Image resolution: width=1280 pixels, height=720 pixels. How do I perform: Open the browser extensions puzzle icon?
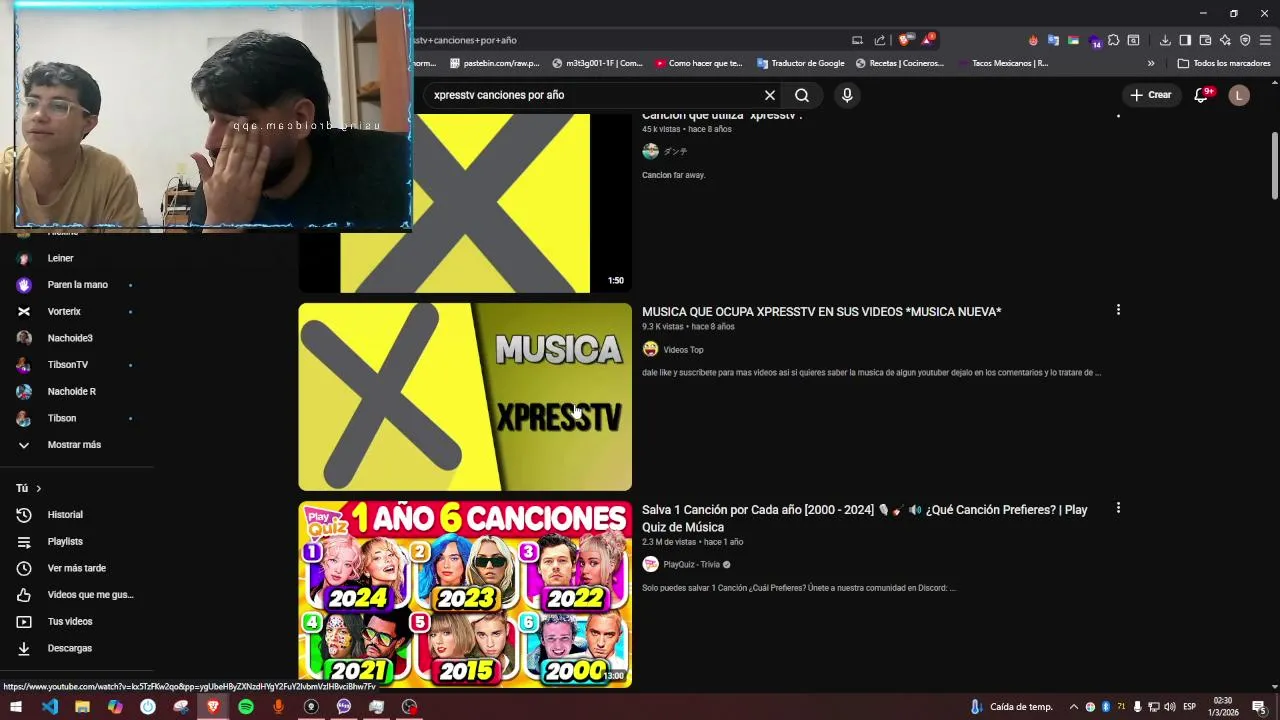tap(1113, 40)
